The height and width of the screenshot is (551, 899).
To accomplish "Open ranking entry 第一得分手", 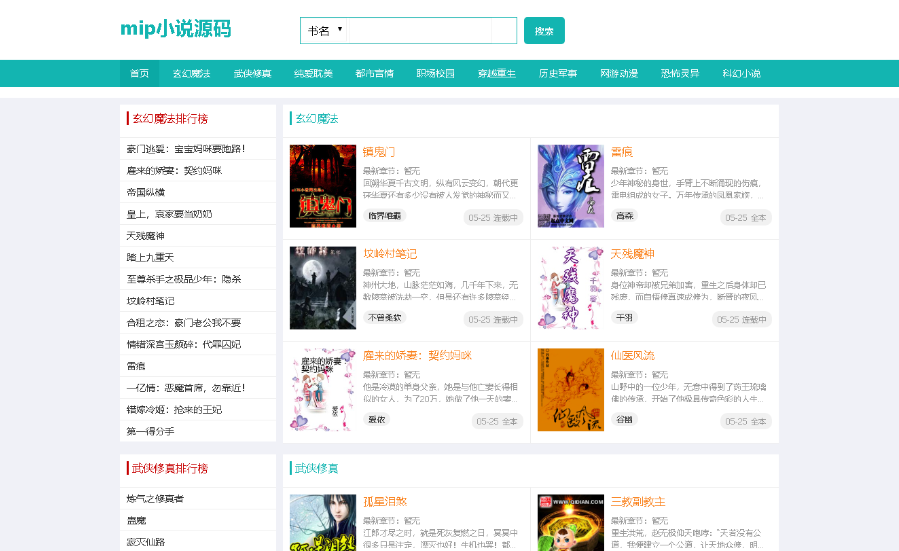I will [x=150, y=431].
